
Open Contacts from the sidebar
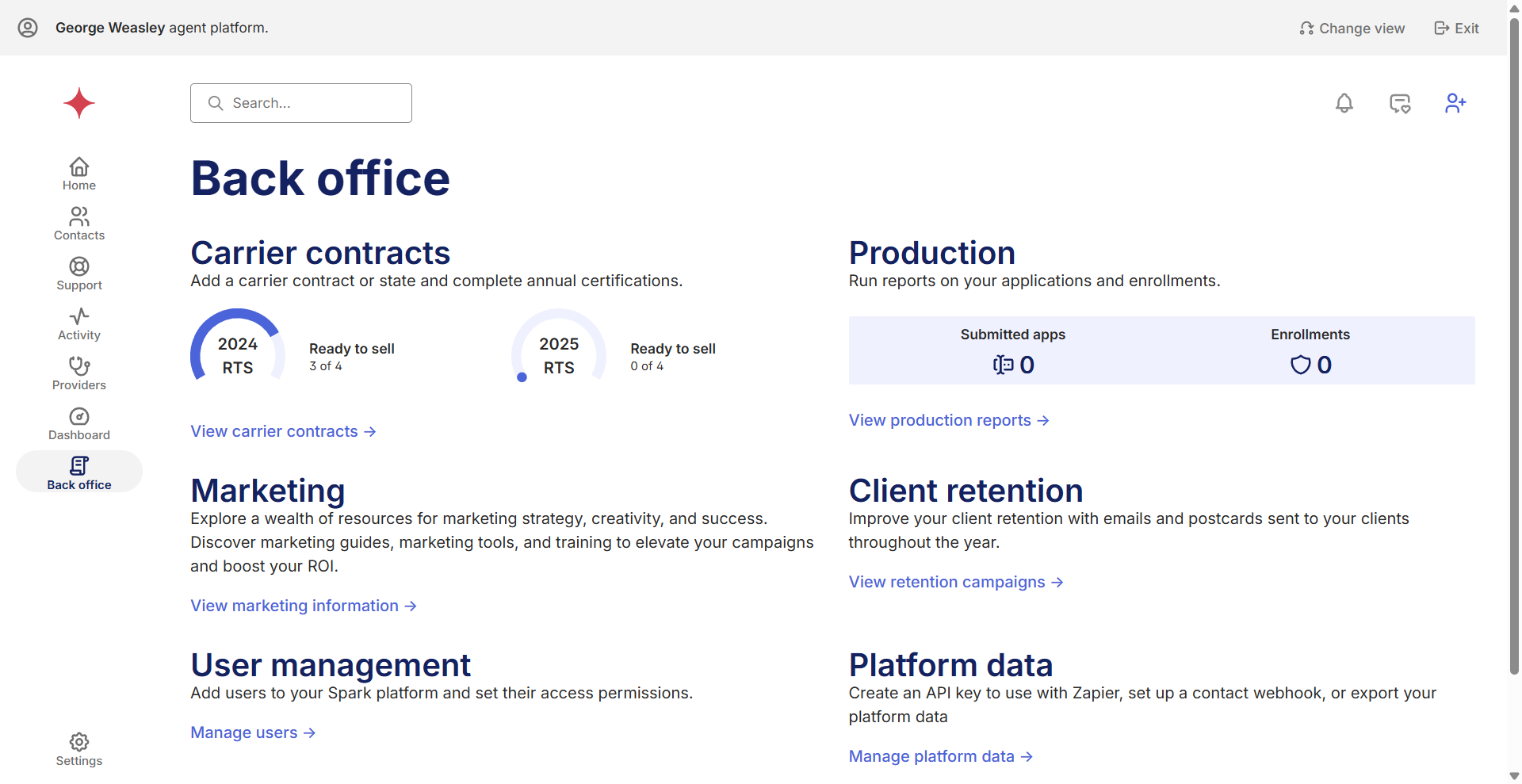pos(79,224)
